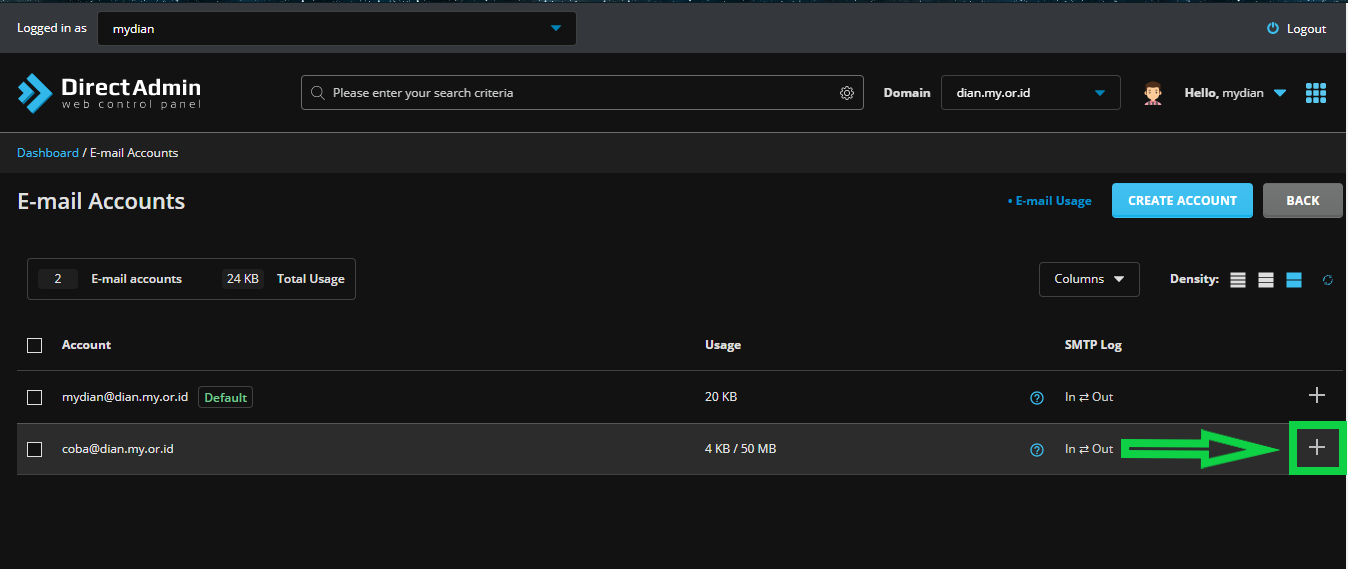
Task: Toggle the select-all accounts checkbox
Action: point(35,345)
